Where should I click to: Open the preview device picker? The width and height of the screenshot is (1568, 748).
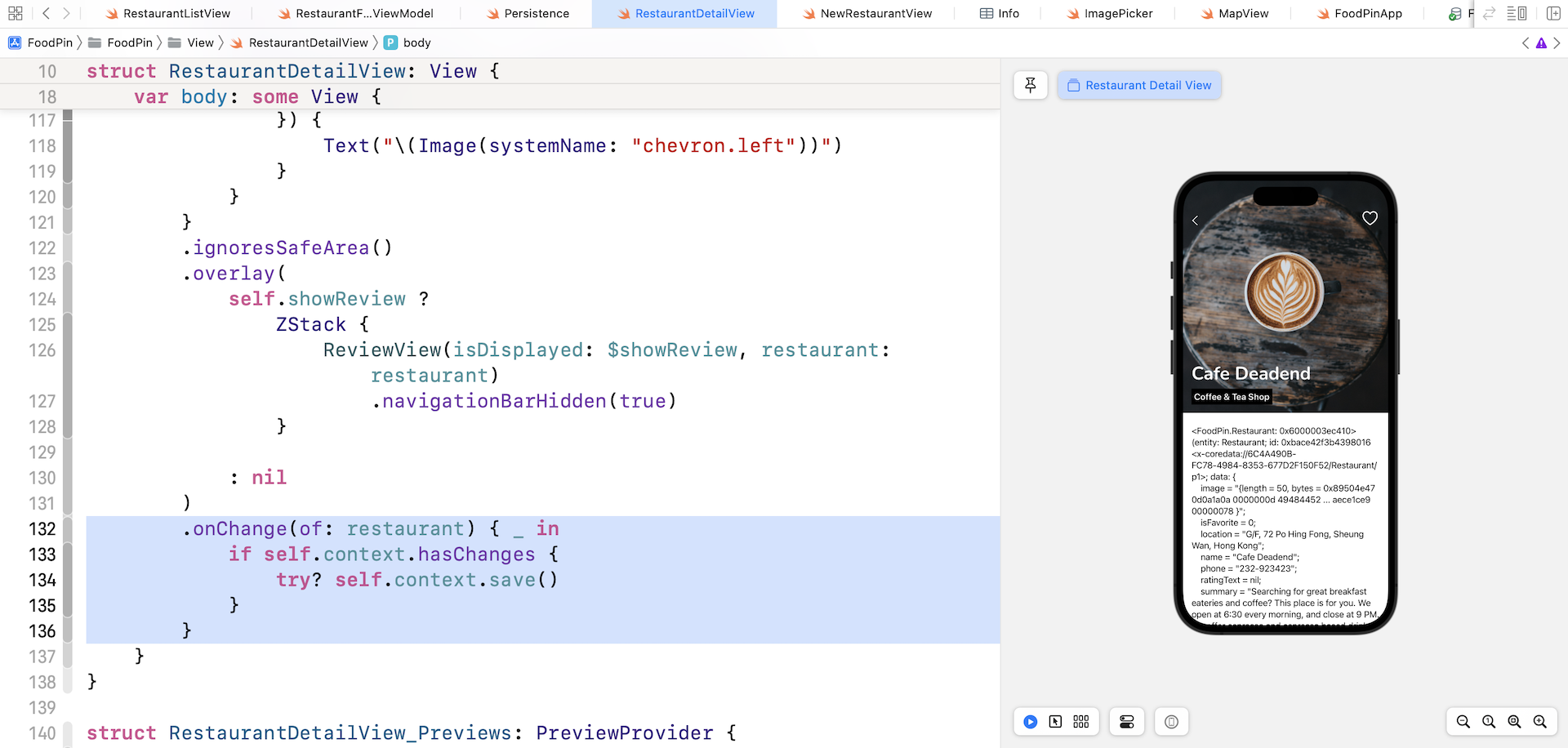point(1172,722)
